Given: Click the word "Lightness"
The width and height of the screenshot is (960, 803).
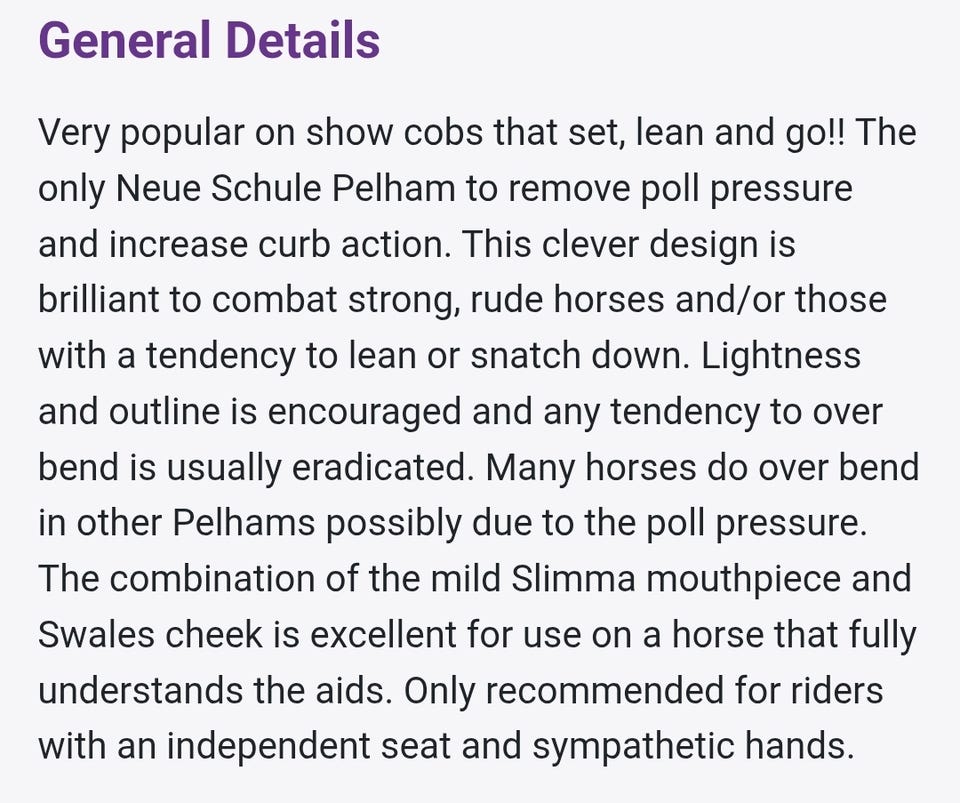Looking at the screenshot, I should 781,356.
